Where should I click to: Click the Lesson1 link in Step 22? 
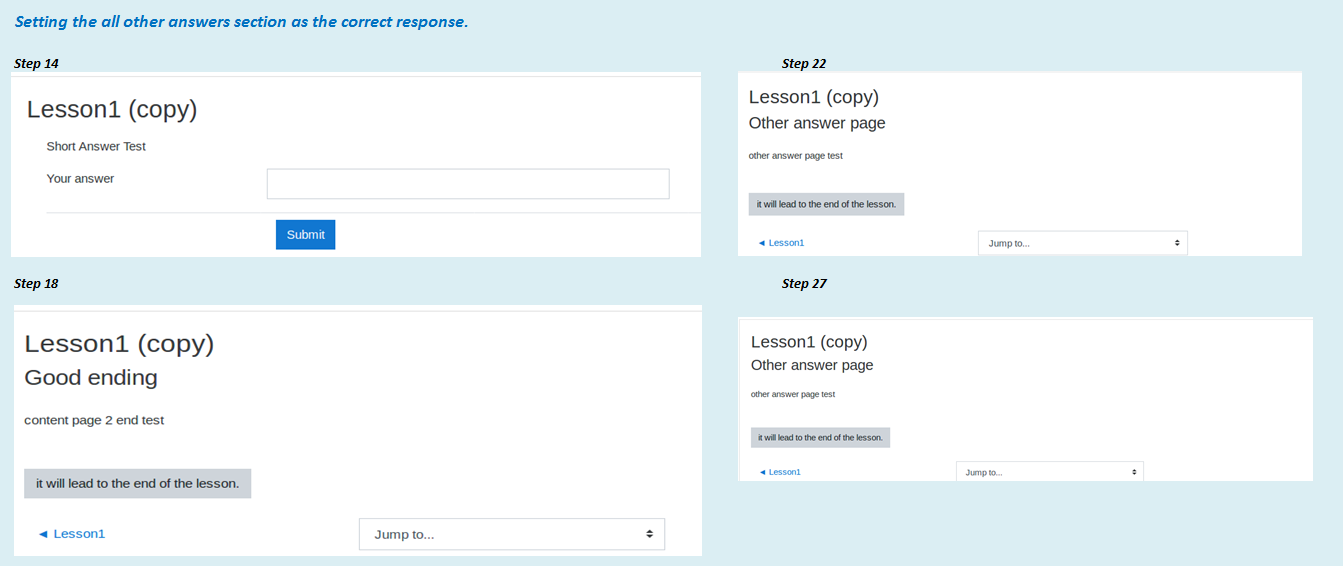click(x=781, y=243)
